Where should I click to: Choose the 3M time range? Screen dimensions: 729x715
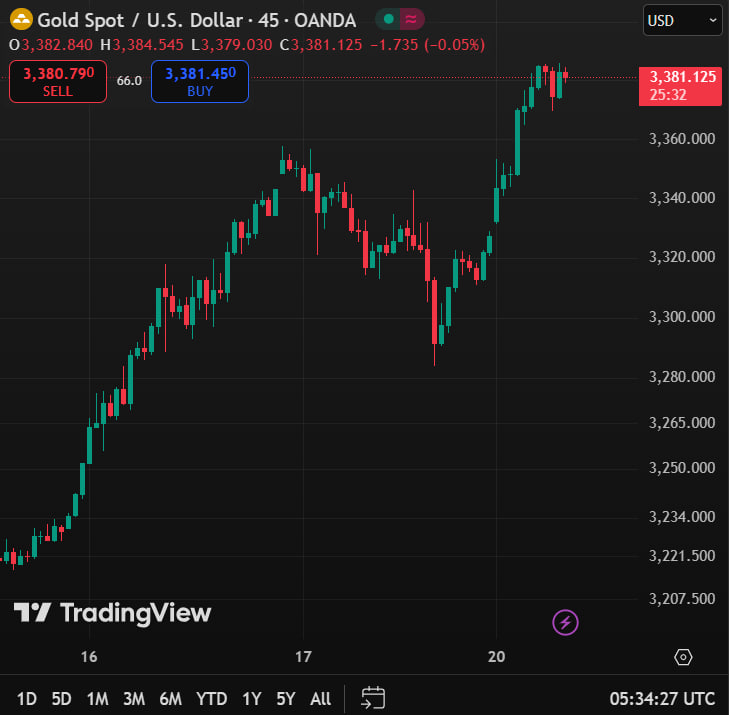point(133,698)
